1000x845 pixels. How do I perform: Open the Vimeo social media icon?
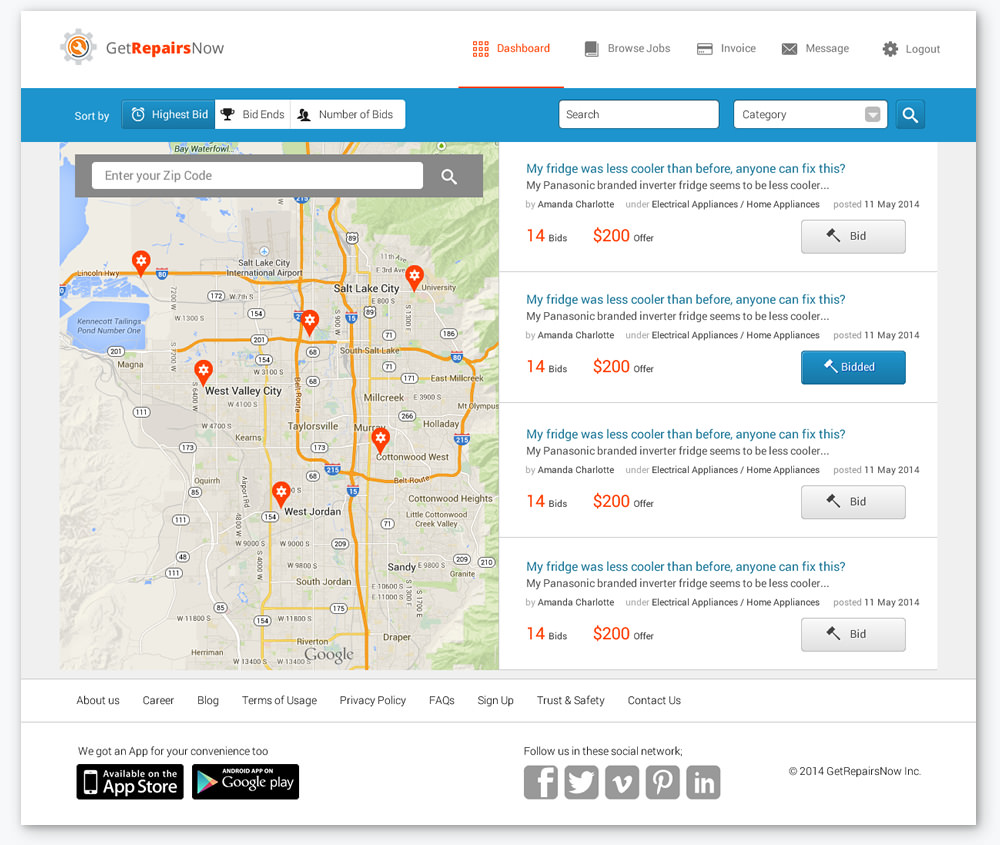click(622, 782)
